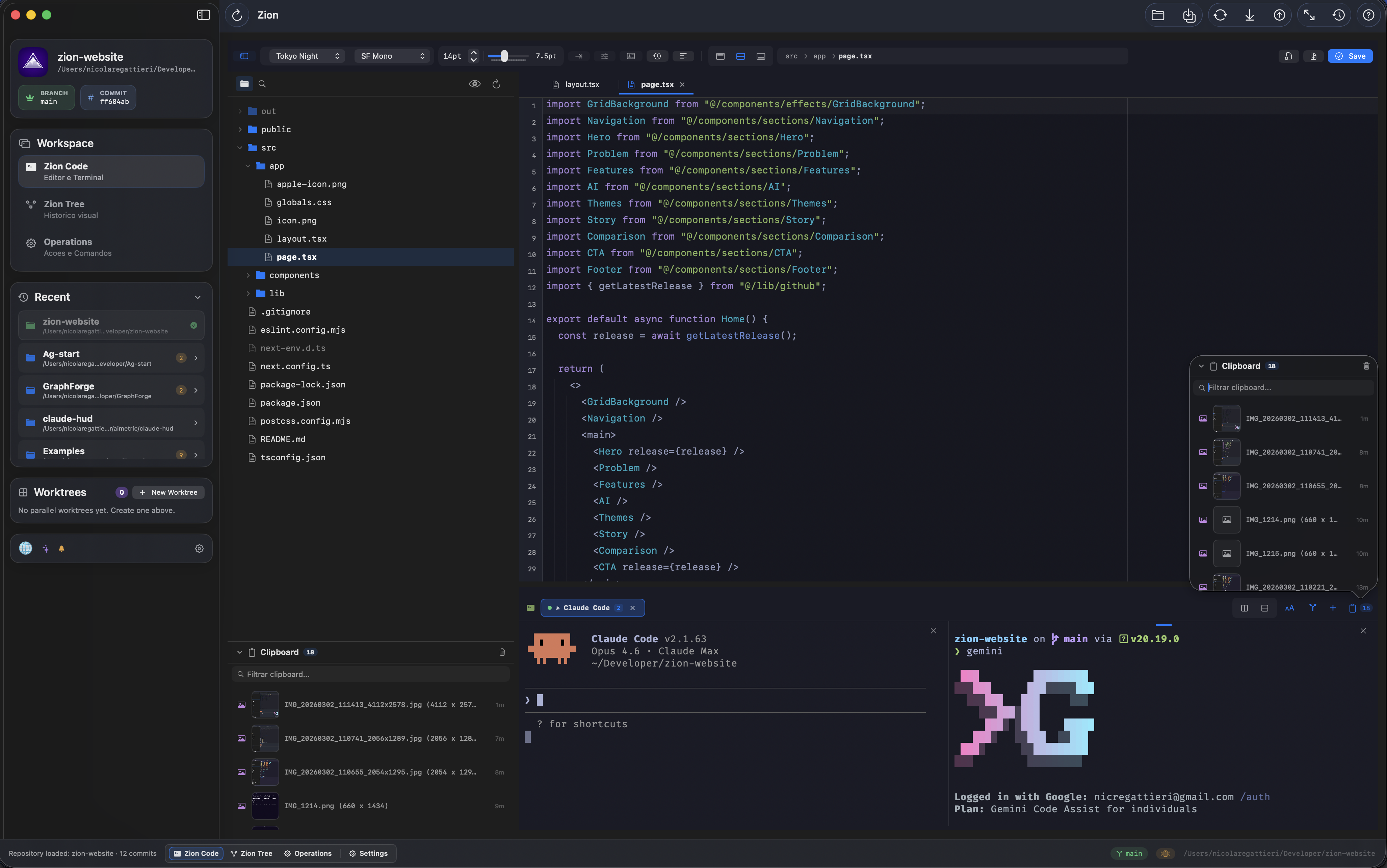Expand the public folder
1387x868 pixels.
pos(239,130)
